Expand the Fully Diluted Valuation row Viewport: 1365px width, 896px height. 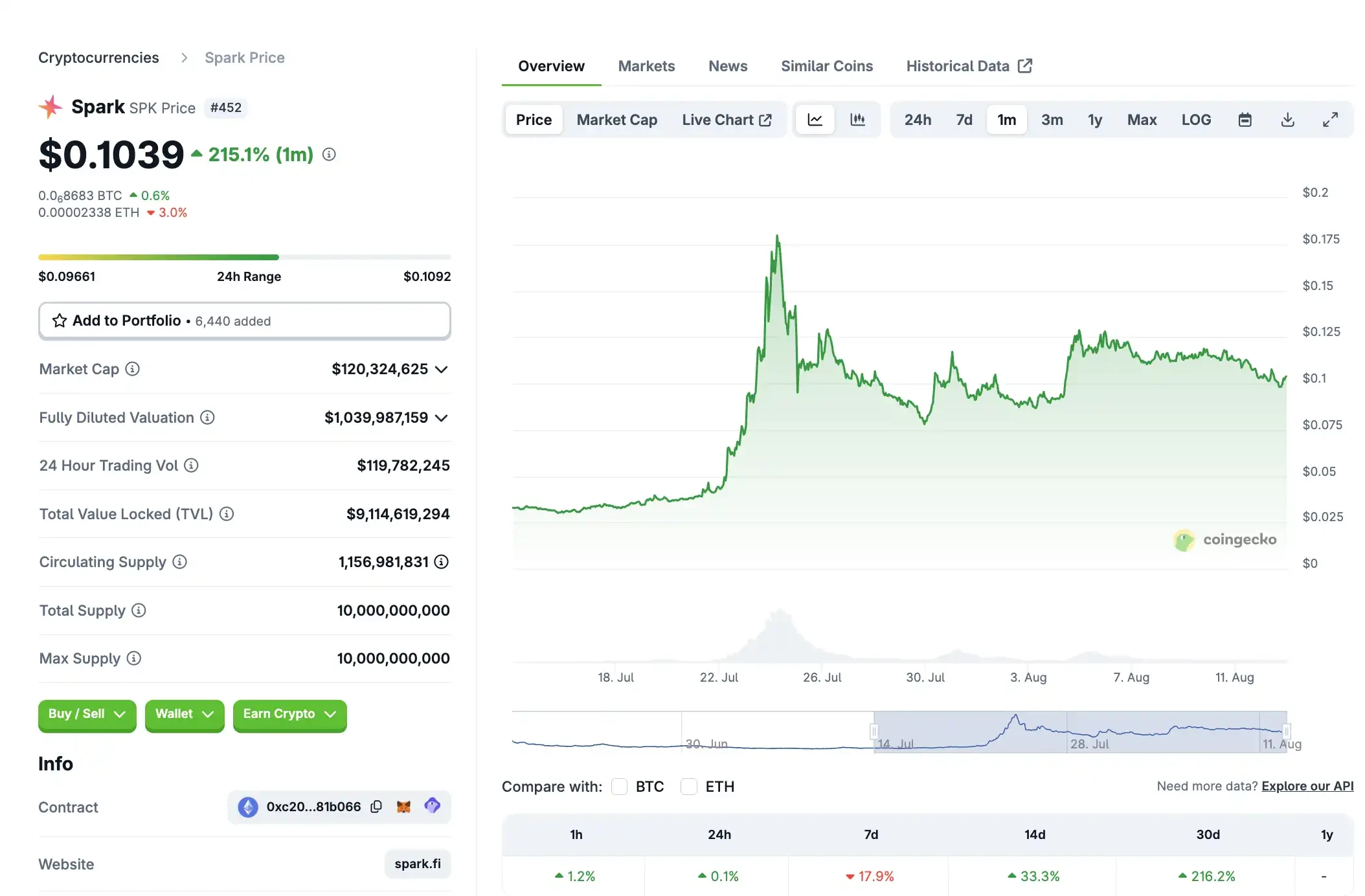(x=442, y=418)
